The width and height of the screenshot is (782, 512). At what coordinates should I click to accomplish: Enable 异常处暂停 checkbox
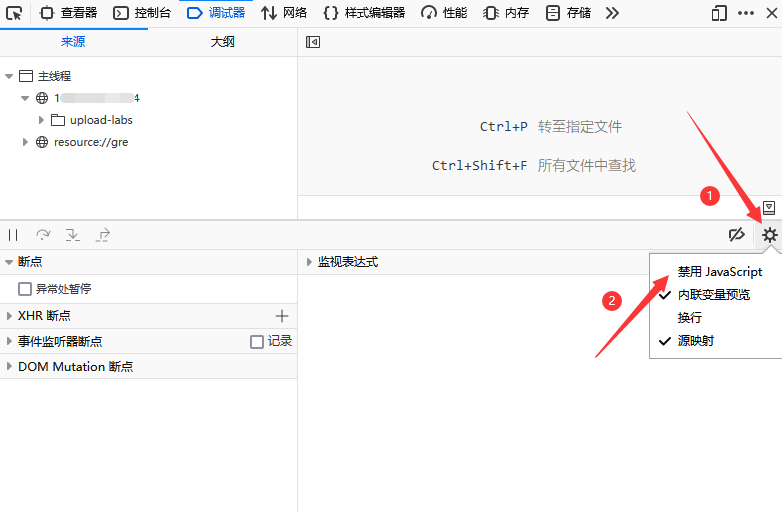[25, 289]
